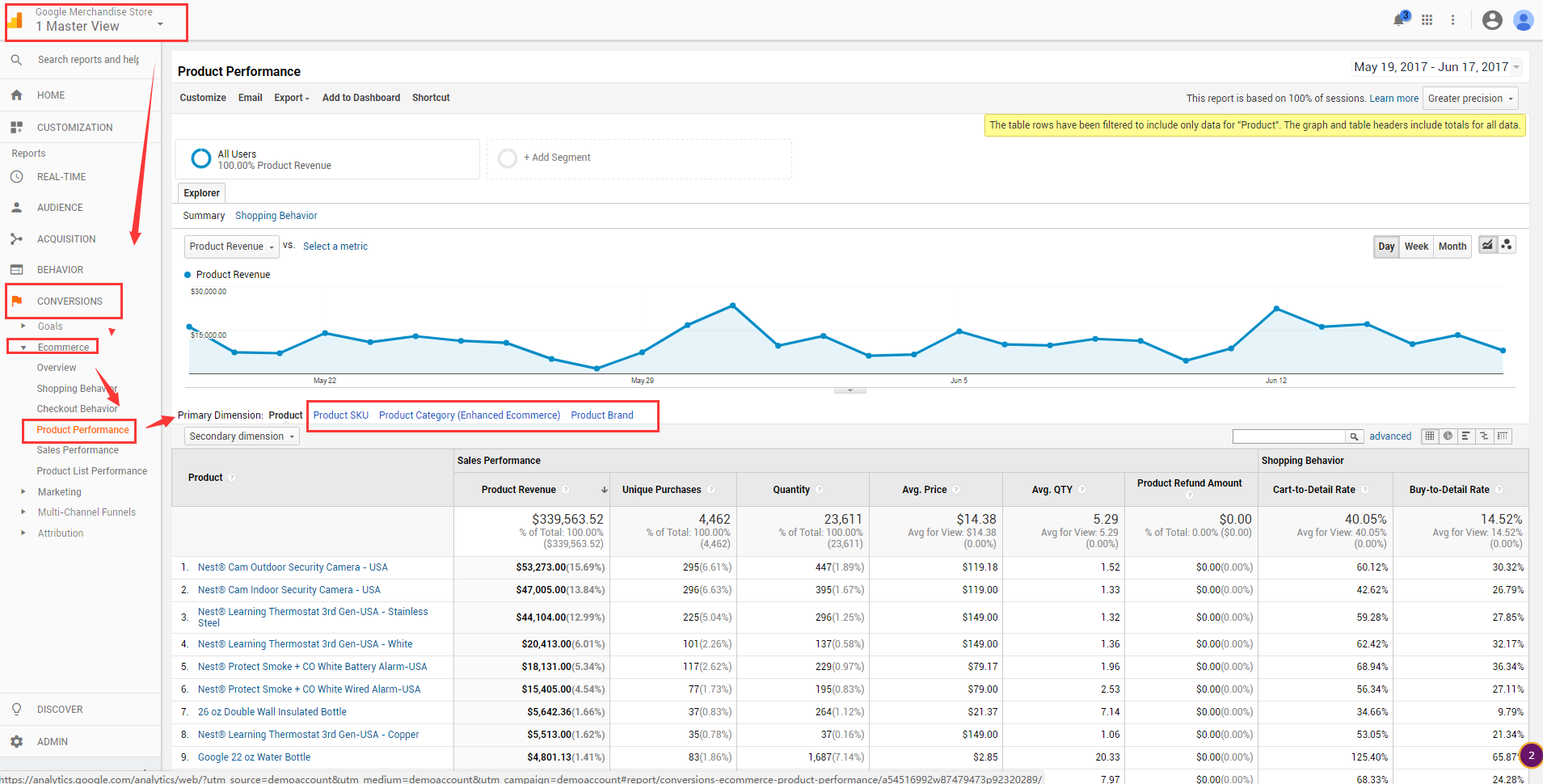Select the All Users segment circle

[201, 158]
